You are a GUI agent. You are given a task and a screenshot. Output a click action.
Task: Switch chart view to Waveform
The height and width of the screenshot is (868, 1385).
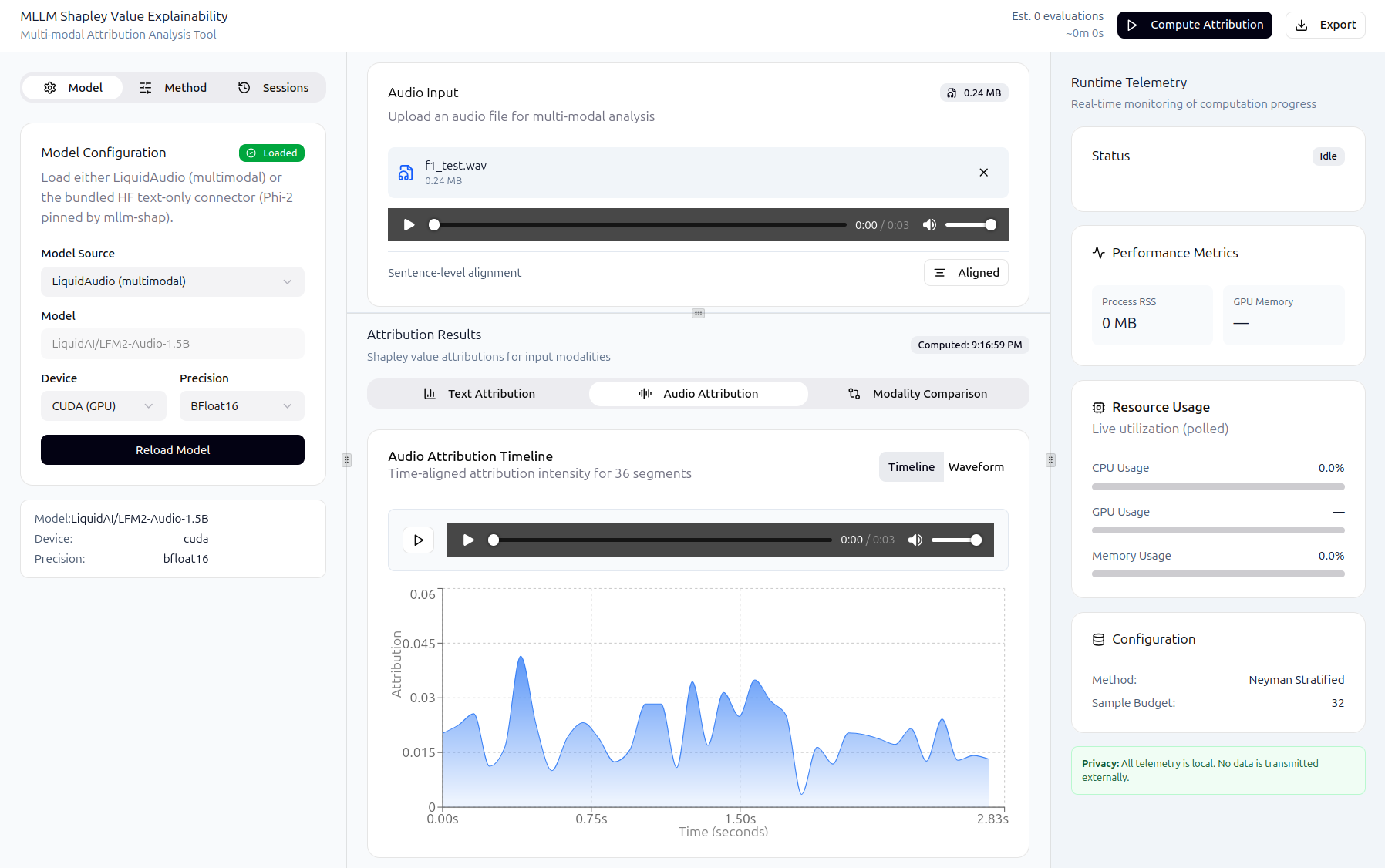click(976, 467)
